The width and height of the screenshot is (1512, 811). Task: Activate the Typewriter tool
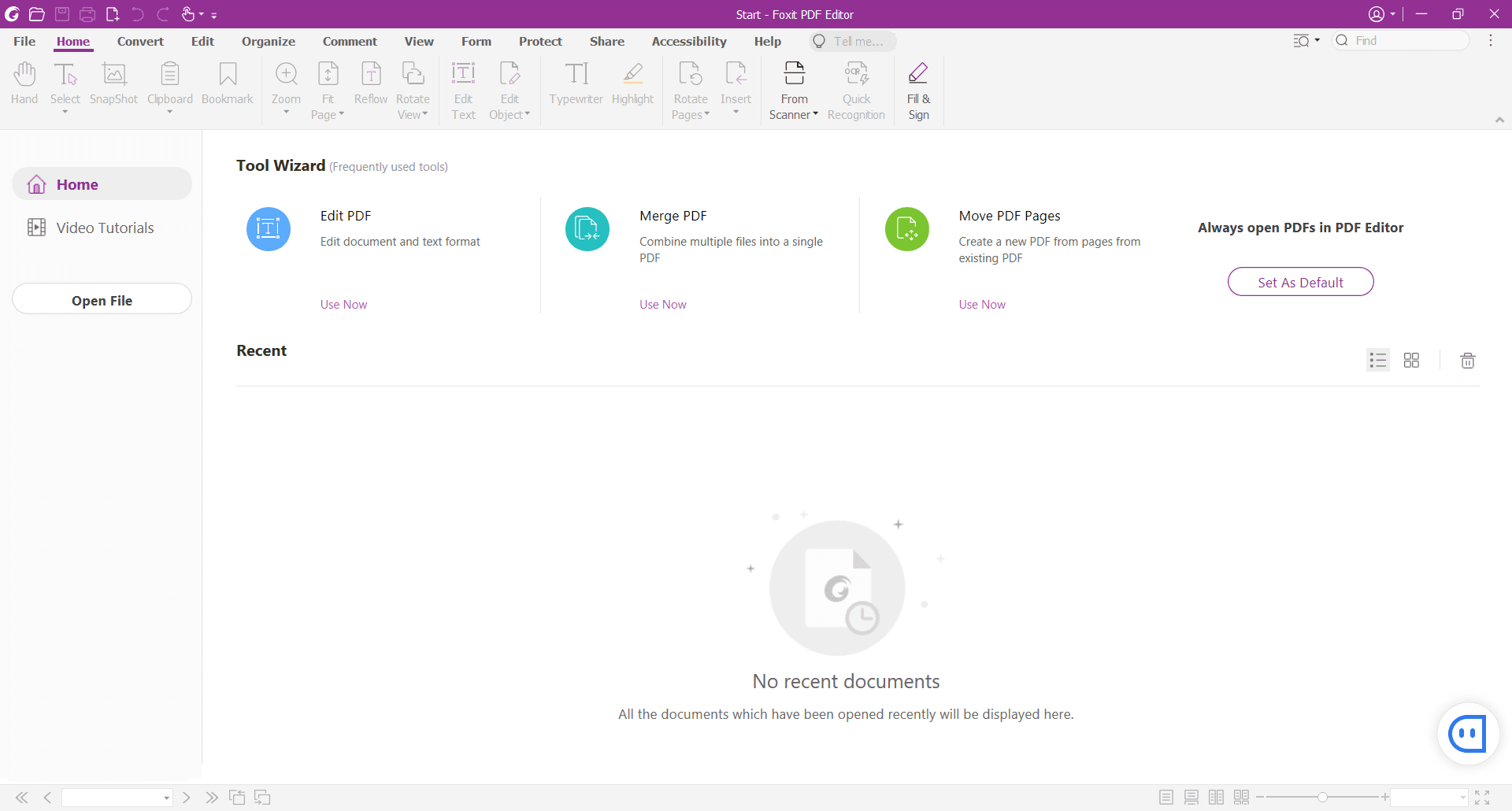pos(576,85)
